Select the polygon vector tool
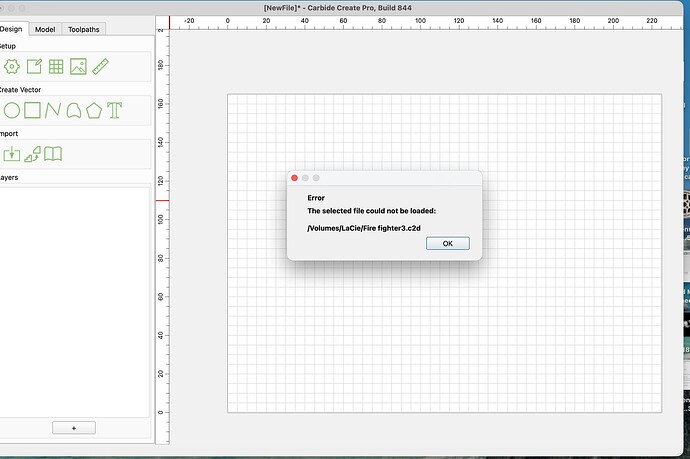This screenshot has height=459, width=690. pos(94,110)
